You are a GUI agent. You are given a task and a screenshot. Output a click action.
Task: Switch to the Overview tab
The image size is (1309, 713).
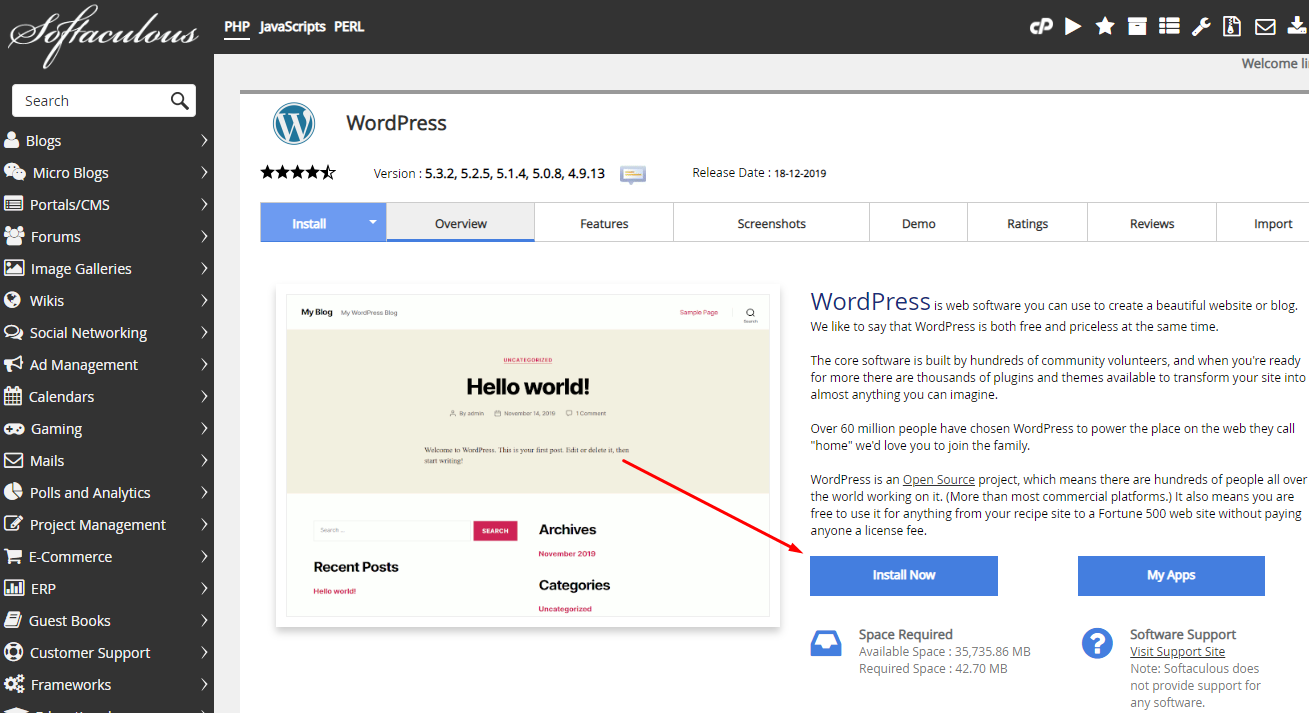[461, 223]
